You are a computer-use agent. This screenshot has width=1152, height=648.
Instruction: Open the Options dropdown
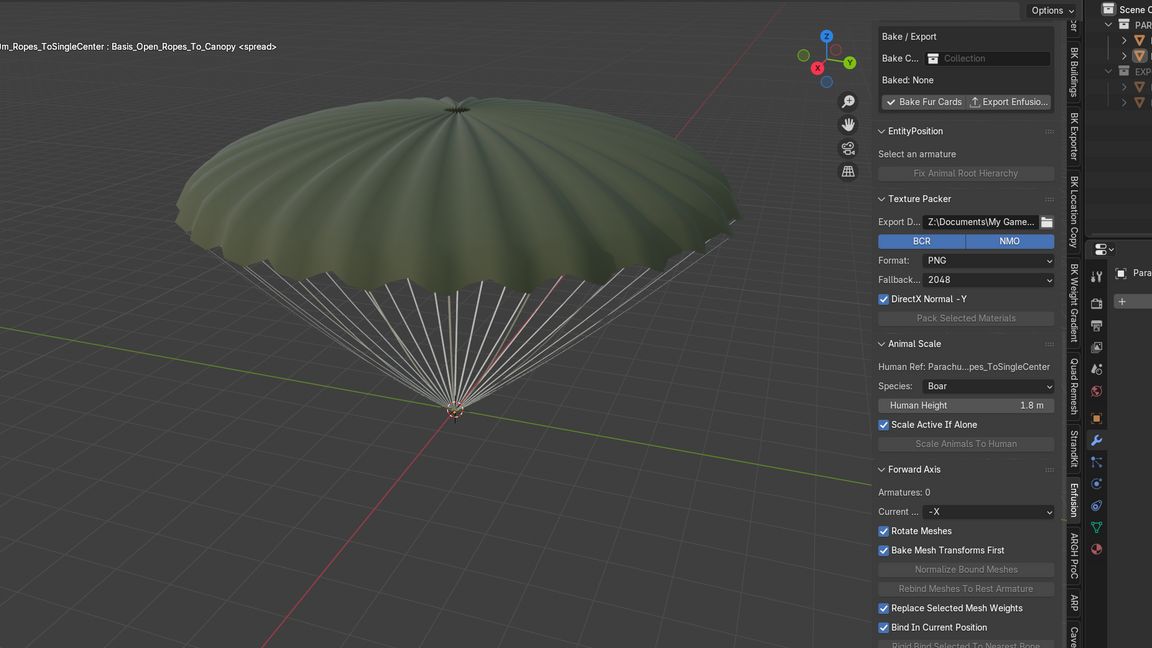(x=1052, y=10)
